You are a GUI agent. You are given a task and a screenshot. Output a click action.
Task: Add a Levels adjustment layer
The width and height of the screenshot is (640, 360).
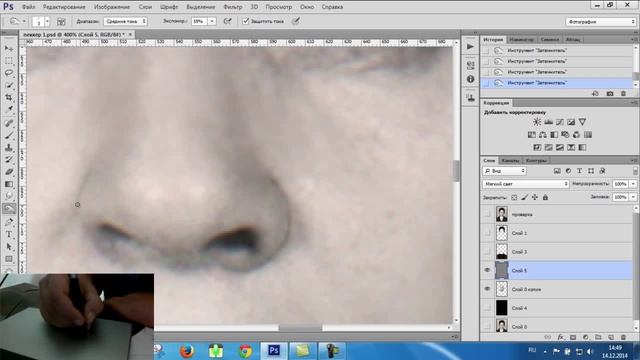coord(549,122)
